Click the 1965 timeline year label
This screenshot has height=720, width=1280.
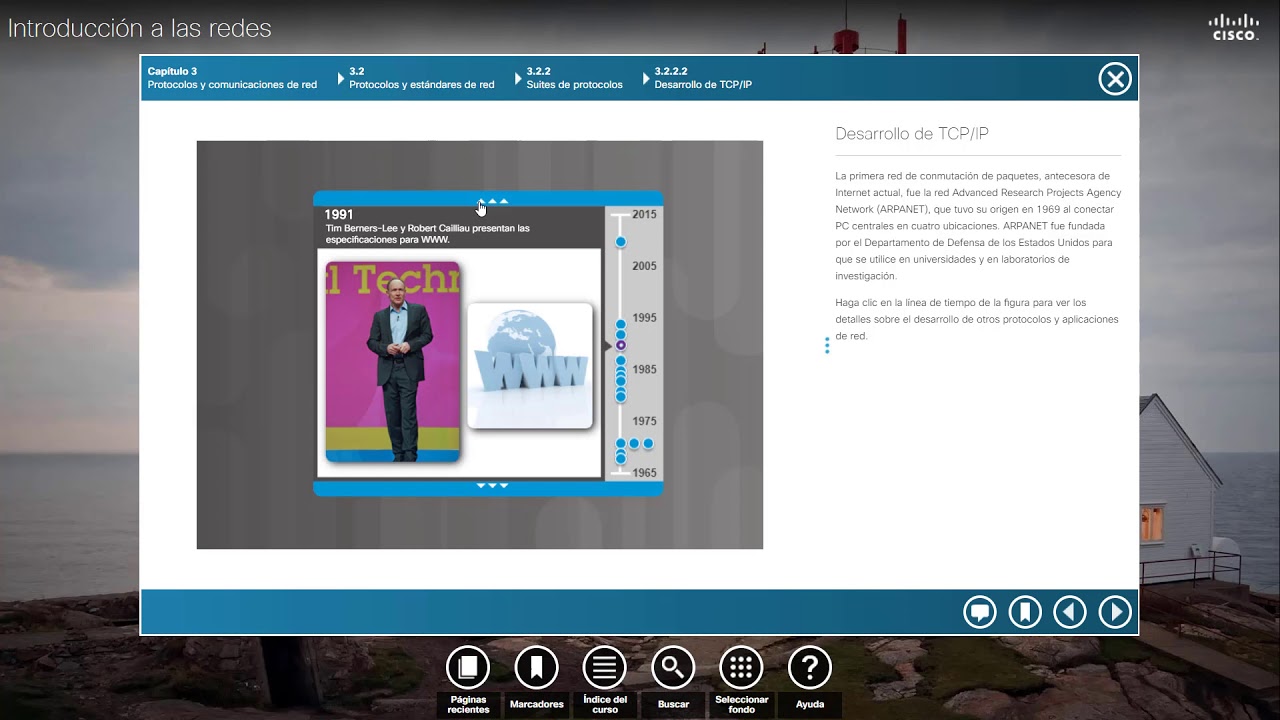(x=644, y=473)
